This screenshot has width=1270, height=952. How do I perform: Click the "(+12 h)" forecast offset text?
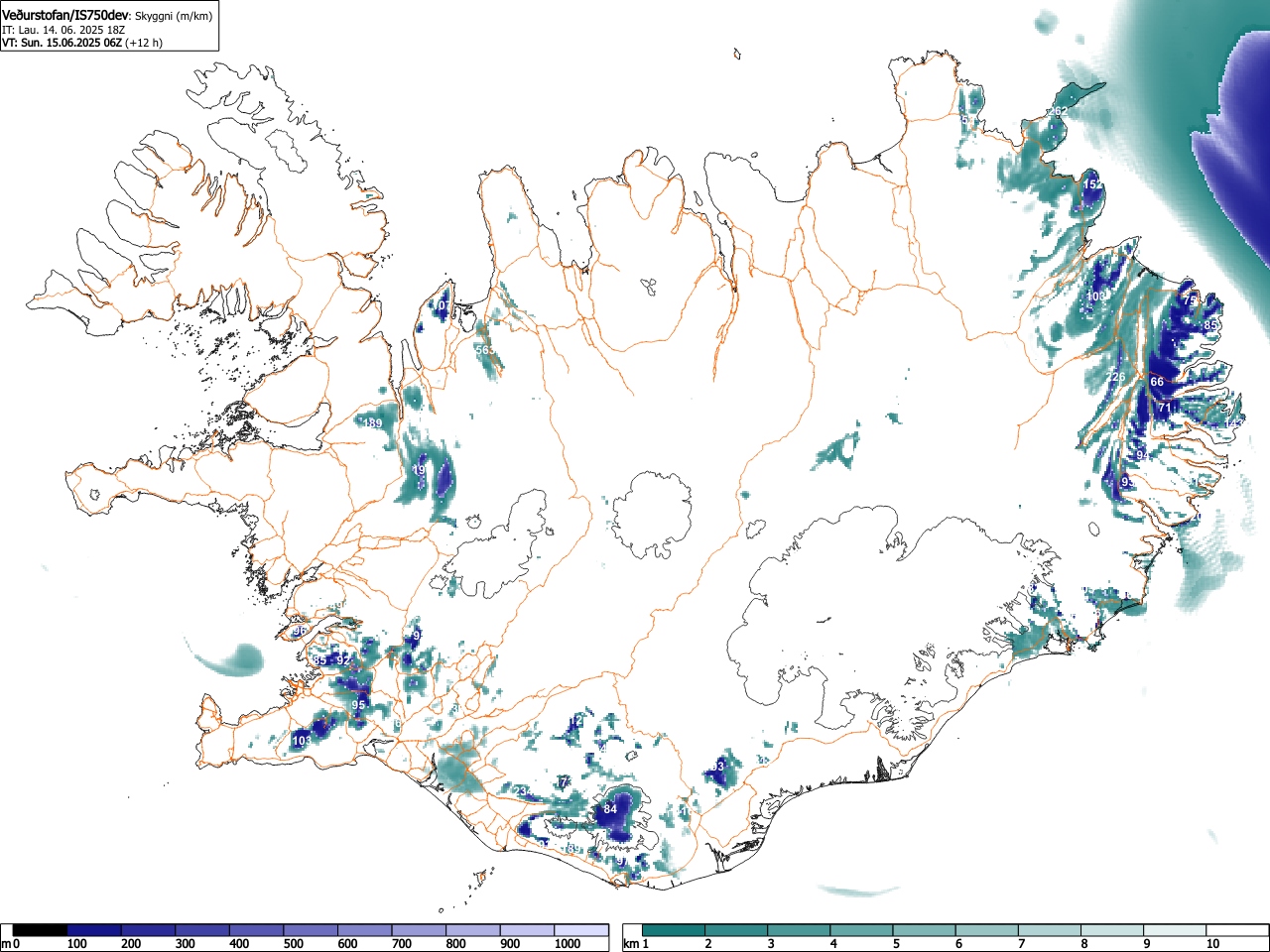(x=145, y=43)
